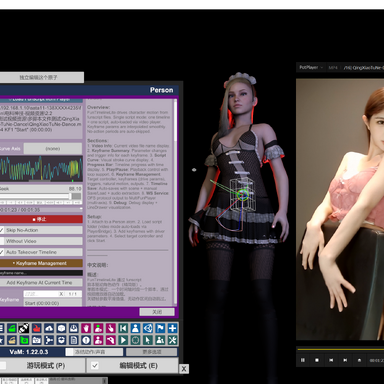
Task: Click the red ship icon in the toolbar
Action: click(36, 328)
